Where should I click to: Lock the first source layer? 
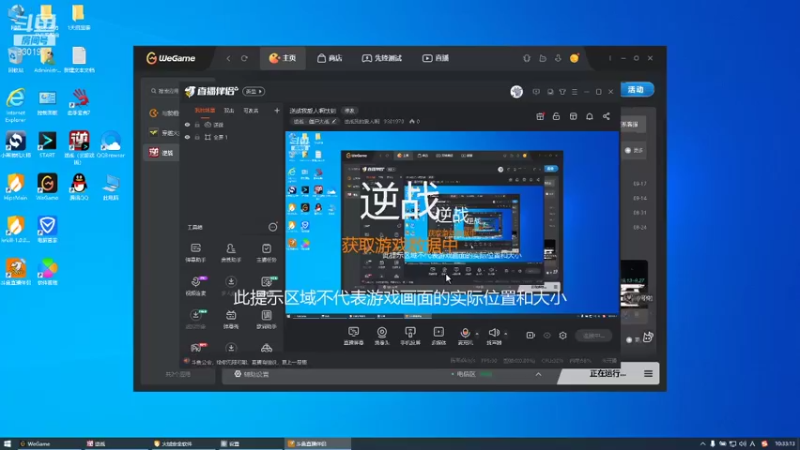tap(197, 124)
